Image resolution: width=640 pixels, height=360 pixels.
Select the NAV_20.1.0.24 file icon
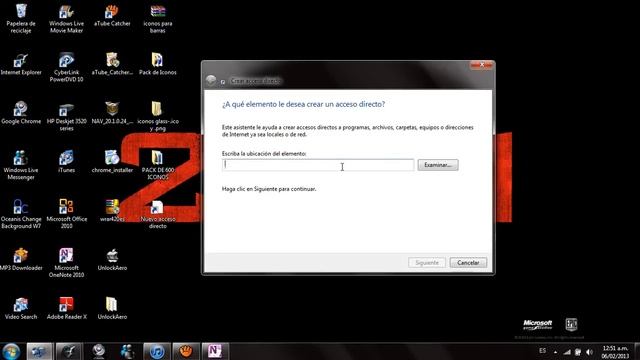coord(112,113)
